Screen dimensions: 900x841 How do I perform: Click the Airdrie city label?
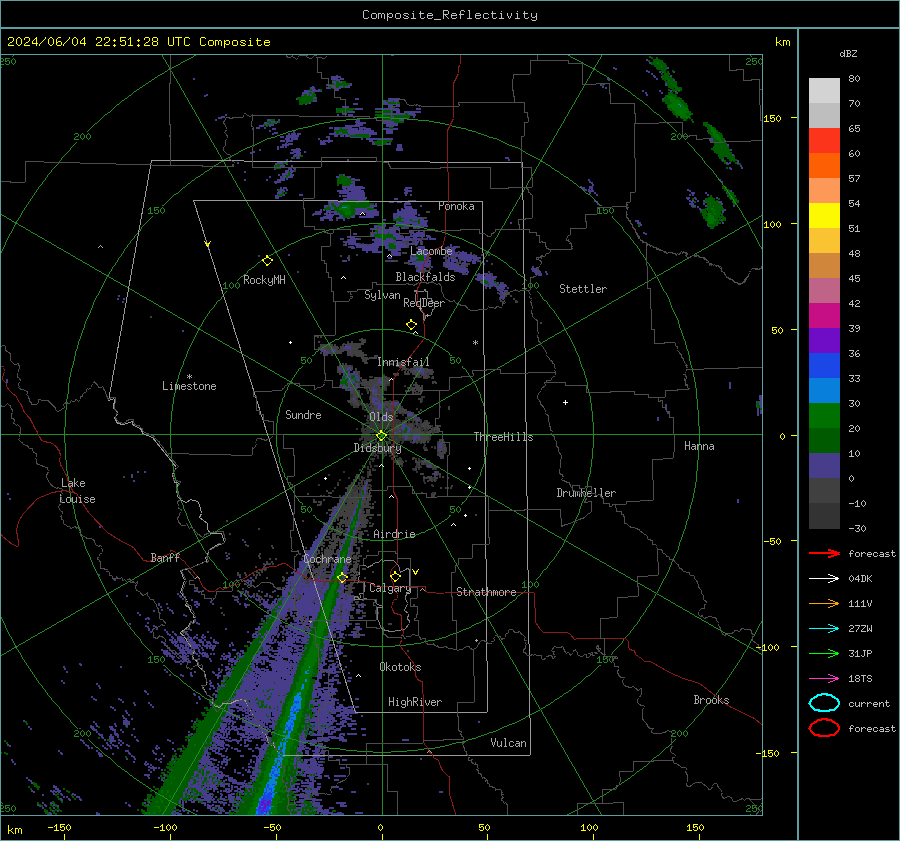pyautogui.click(x=394, y=534)
